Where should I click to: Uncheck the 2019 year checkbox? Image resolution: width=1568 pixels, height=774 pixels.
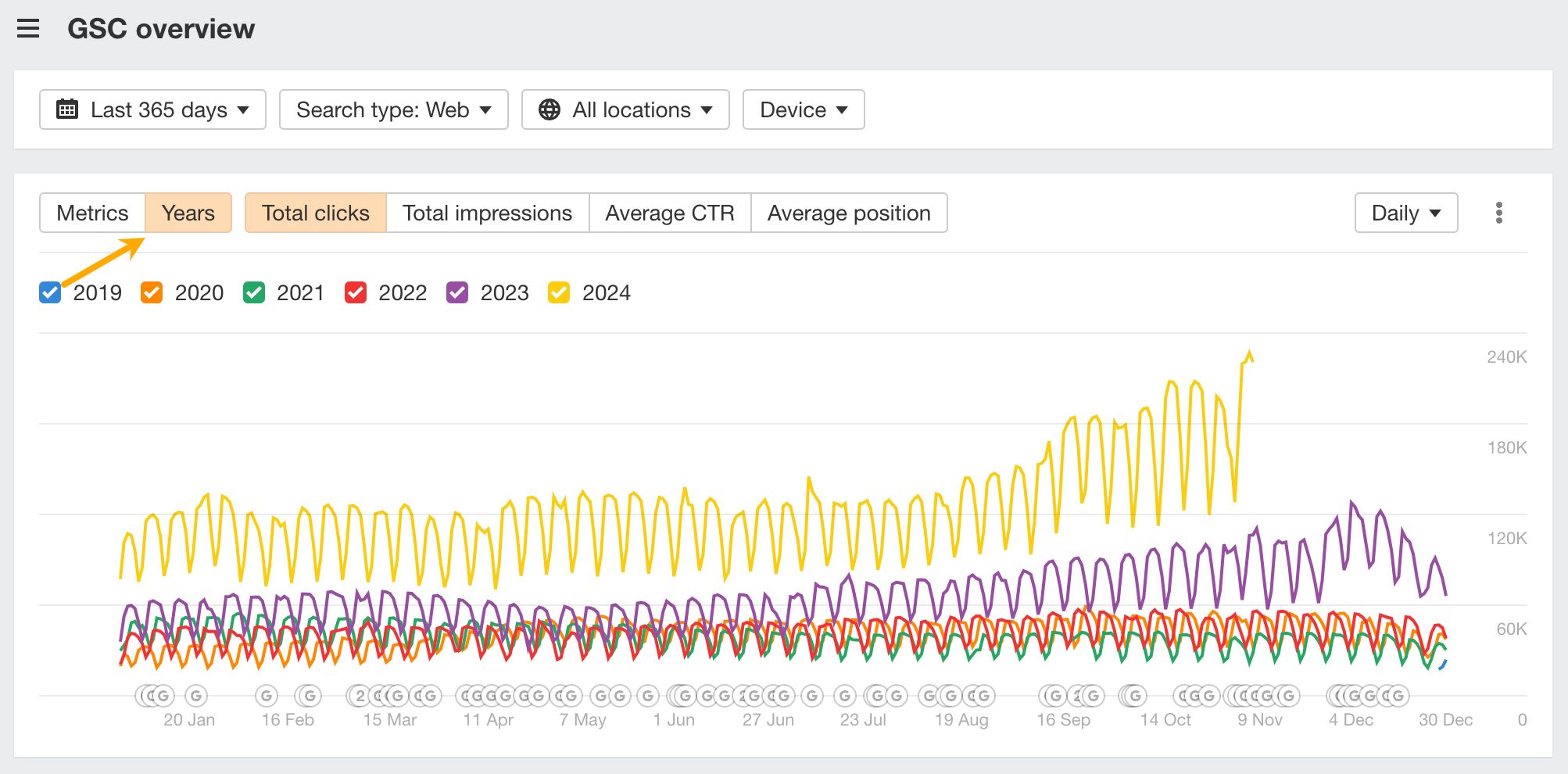[50, 293]
